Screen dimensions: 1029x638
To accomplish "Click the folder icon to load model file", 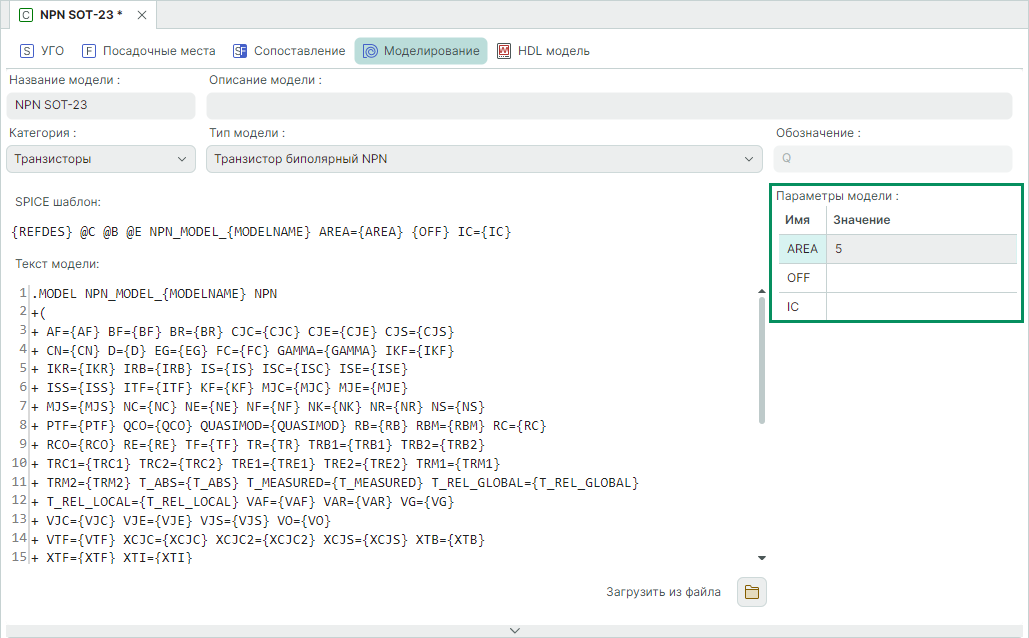I will 751,592.
